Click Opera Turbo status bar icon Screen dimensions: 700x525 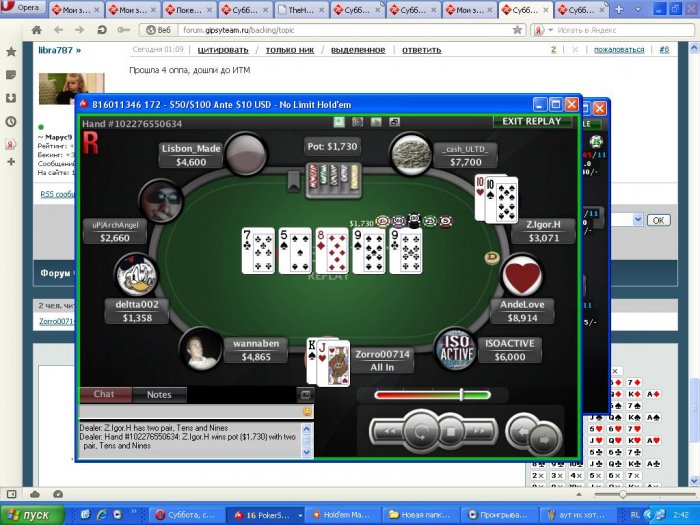pyautogui.click(x=58, y=494)
